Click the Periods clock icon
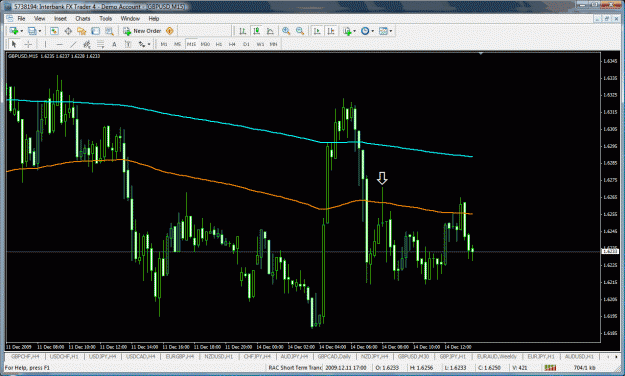This screenshot has height=376, width=625. pos(365,31)
